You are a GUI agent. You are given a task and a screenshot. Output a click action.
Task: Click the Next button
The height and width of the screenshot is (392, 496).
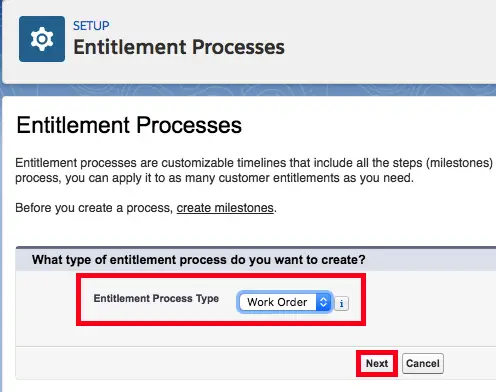(x=377, y=363)
